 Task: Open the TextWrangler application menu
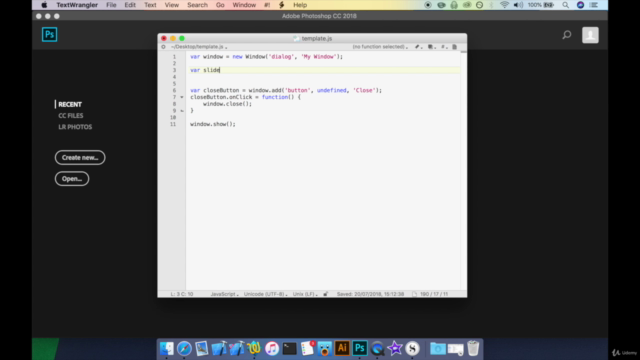point(77,5)
